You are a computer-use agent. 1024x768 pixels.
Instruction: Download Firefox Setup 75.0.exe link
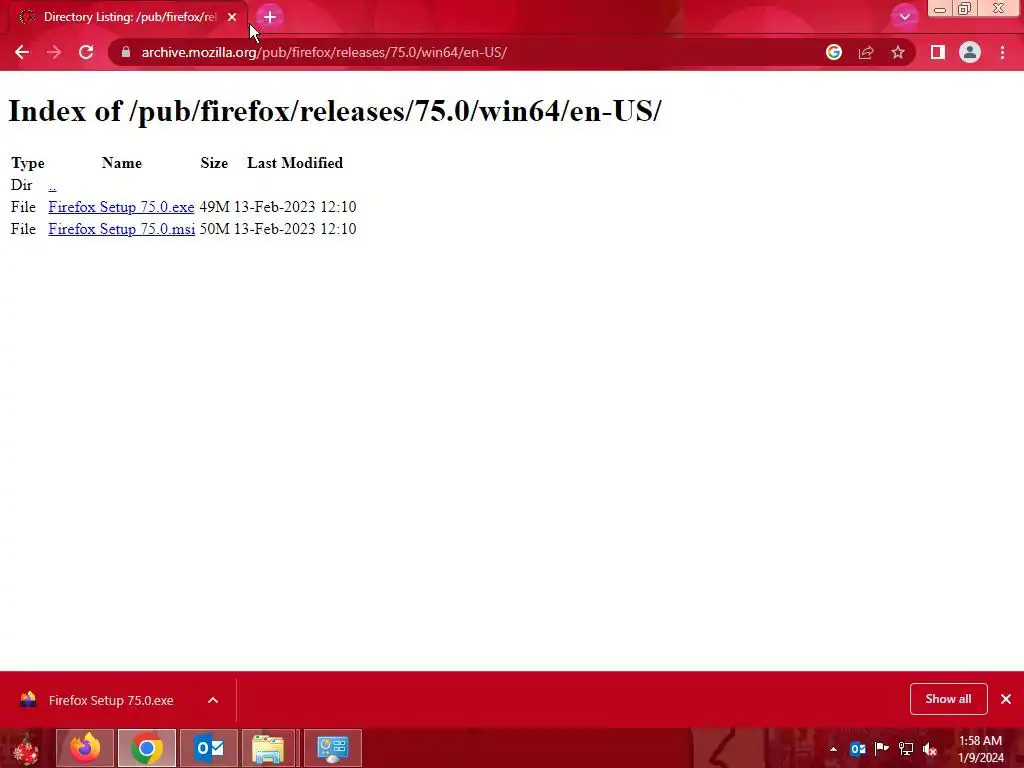pyautogui.click(x=121, y=207)
